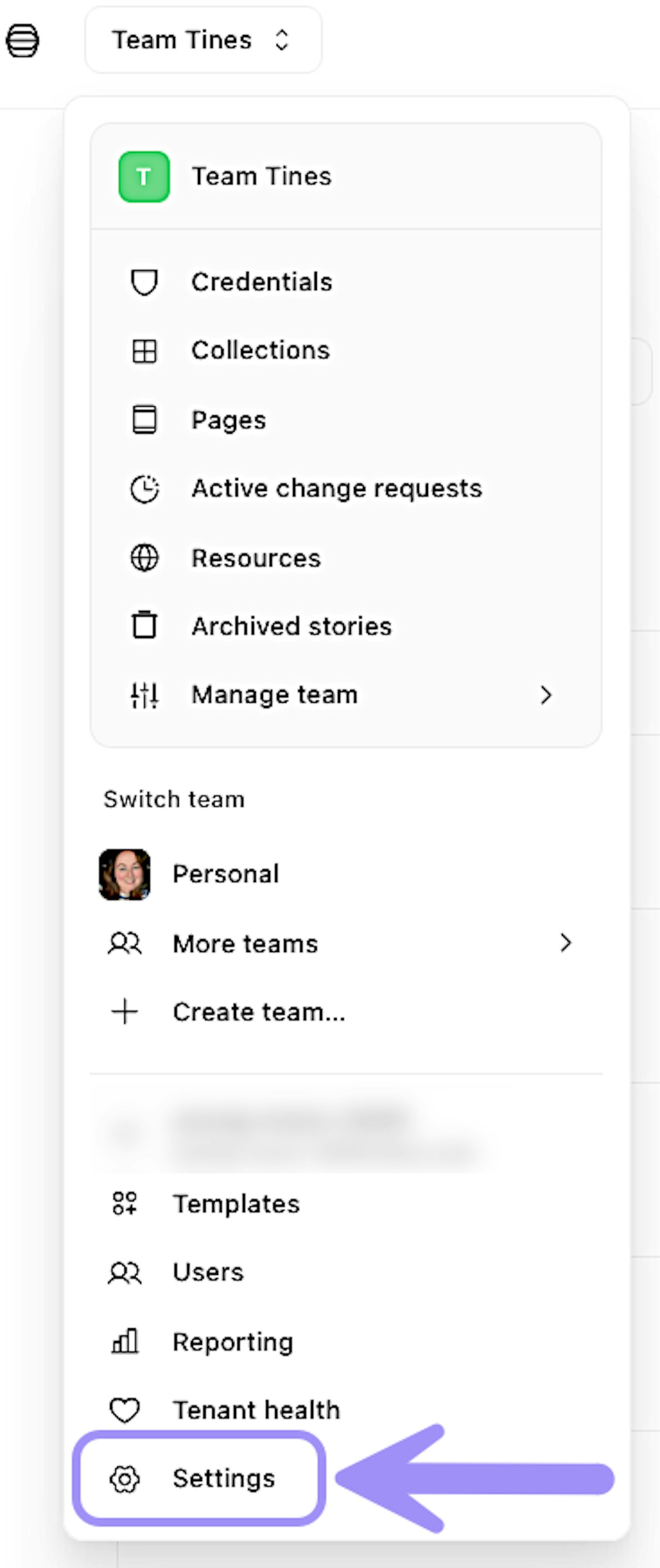Click the Collections grid icon
The image size is (660, 1568).
(144, 351)
